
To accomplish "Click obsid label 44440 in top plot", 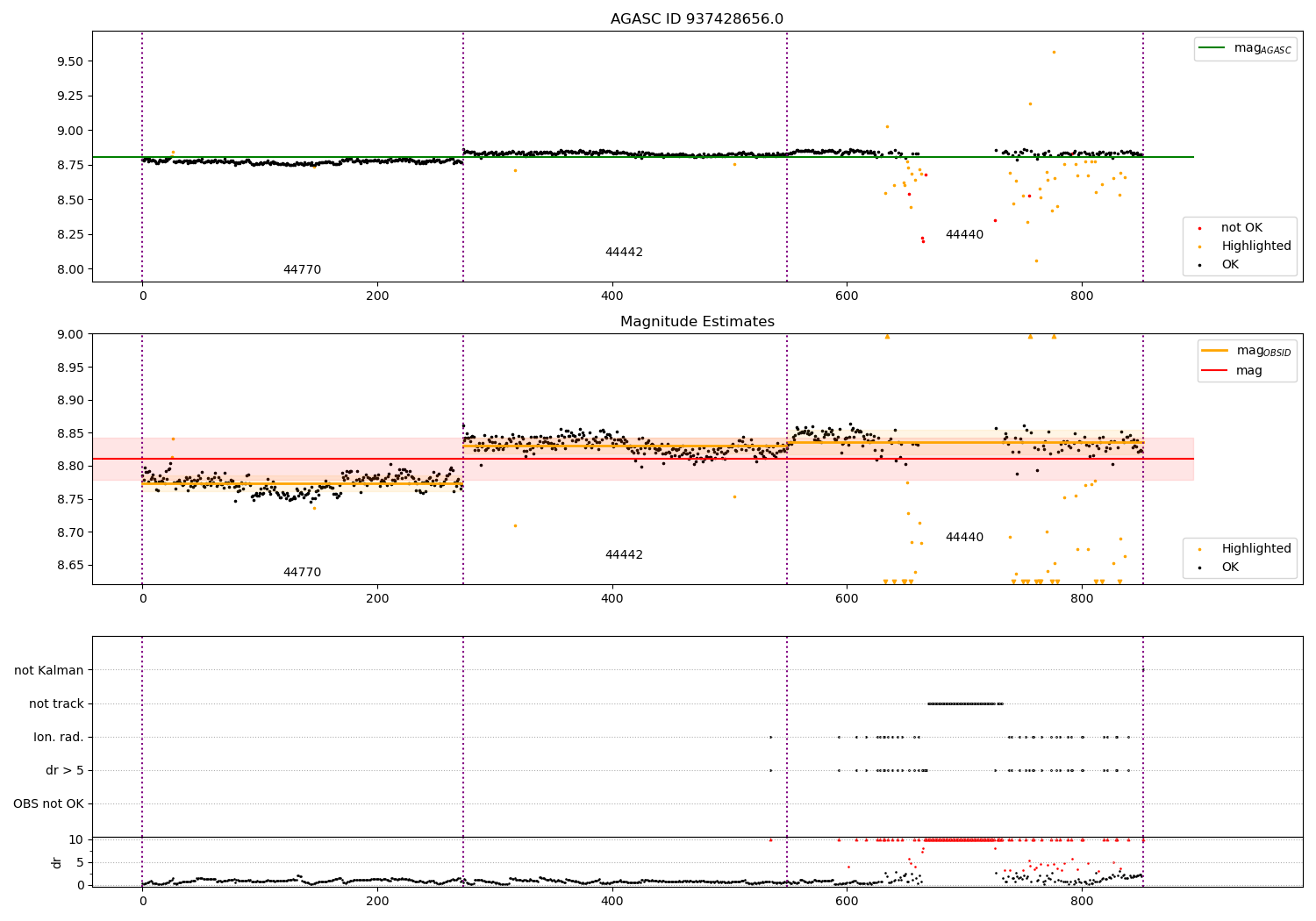I will (964, 235).
